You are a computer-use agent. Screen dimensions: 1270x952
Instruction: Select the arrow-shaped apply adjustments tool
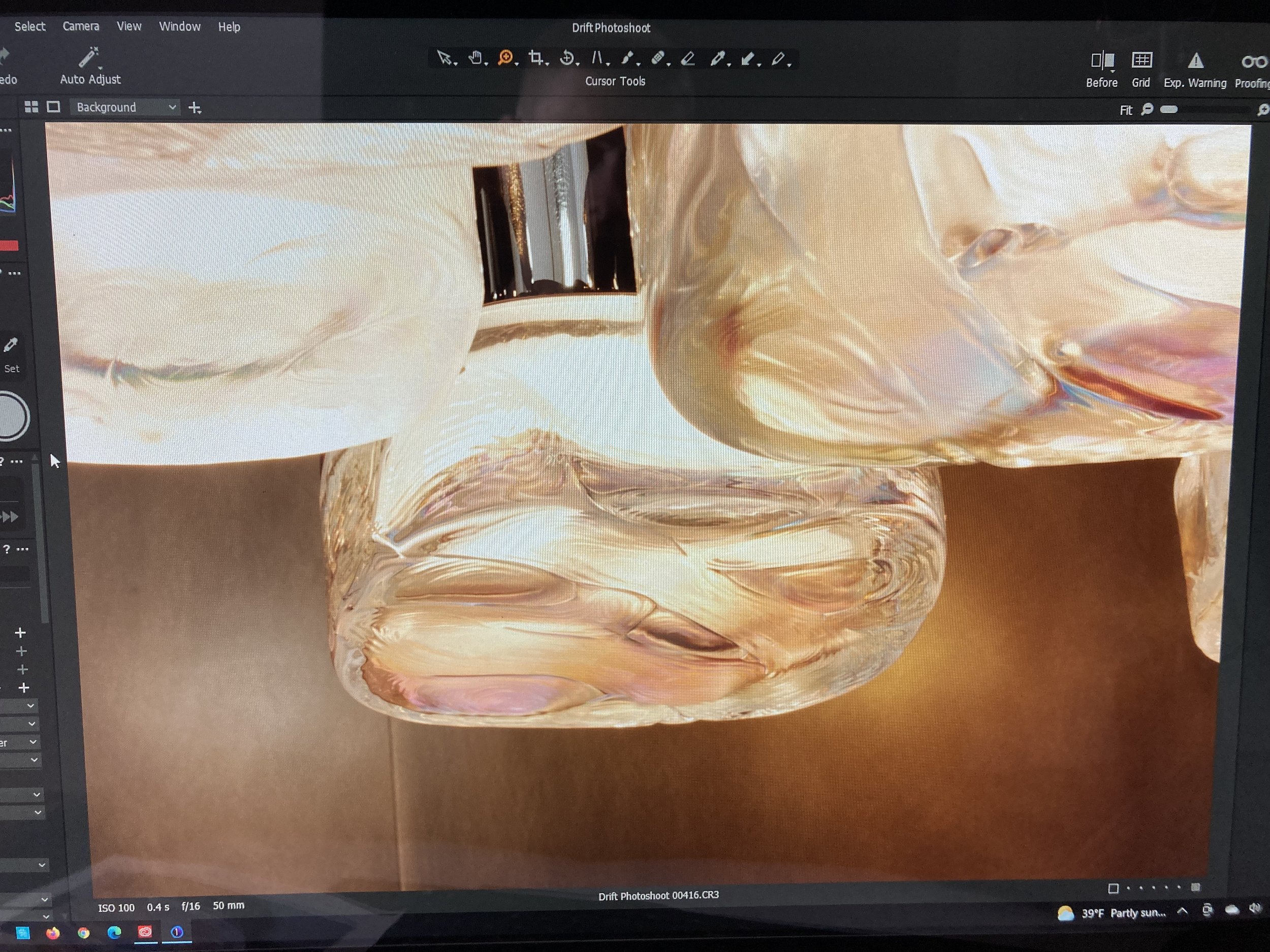pos(748,58)
